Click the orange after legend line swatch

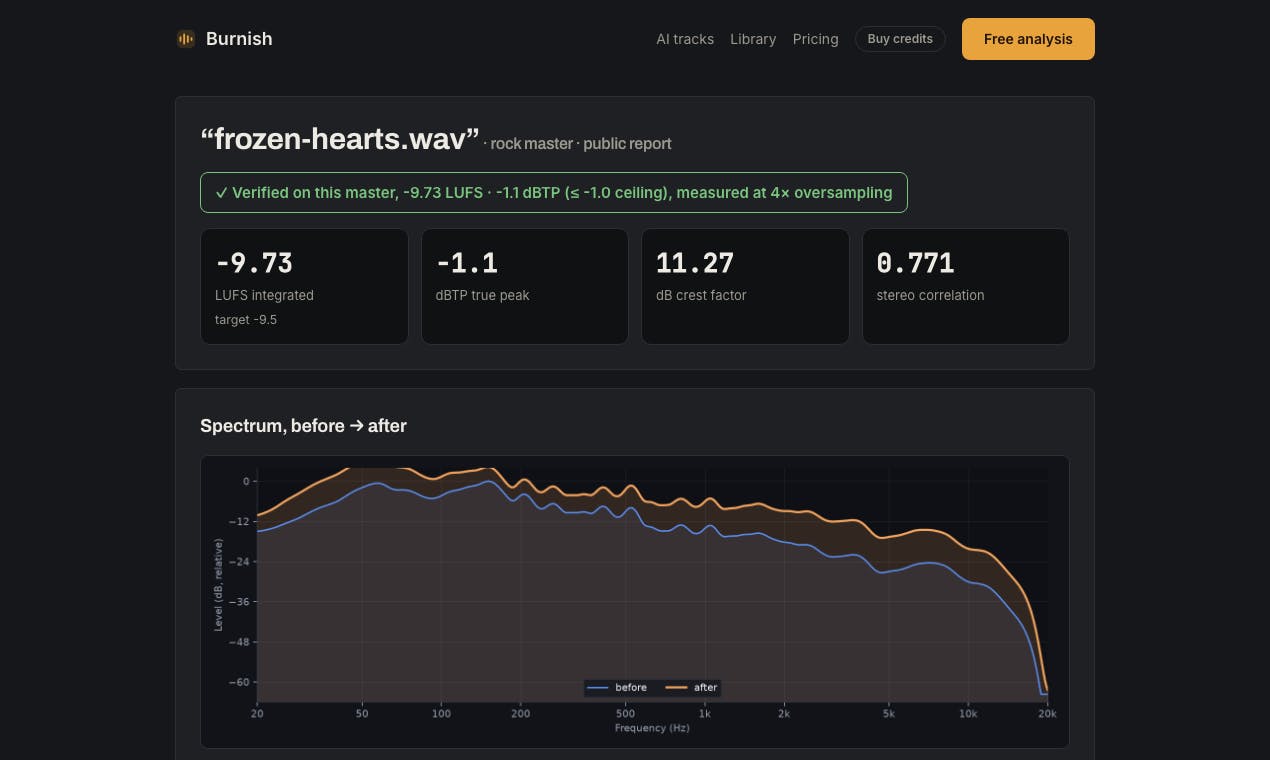pyautogui.click(x=676, y=687)
